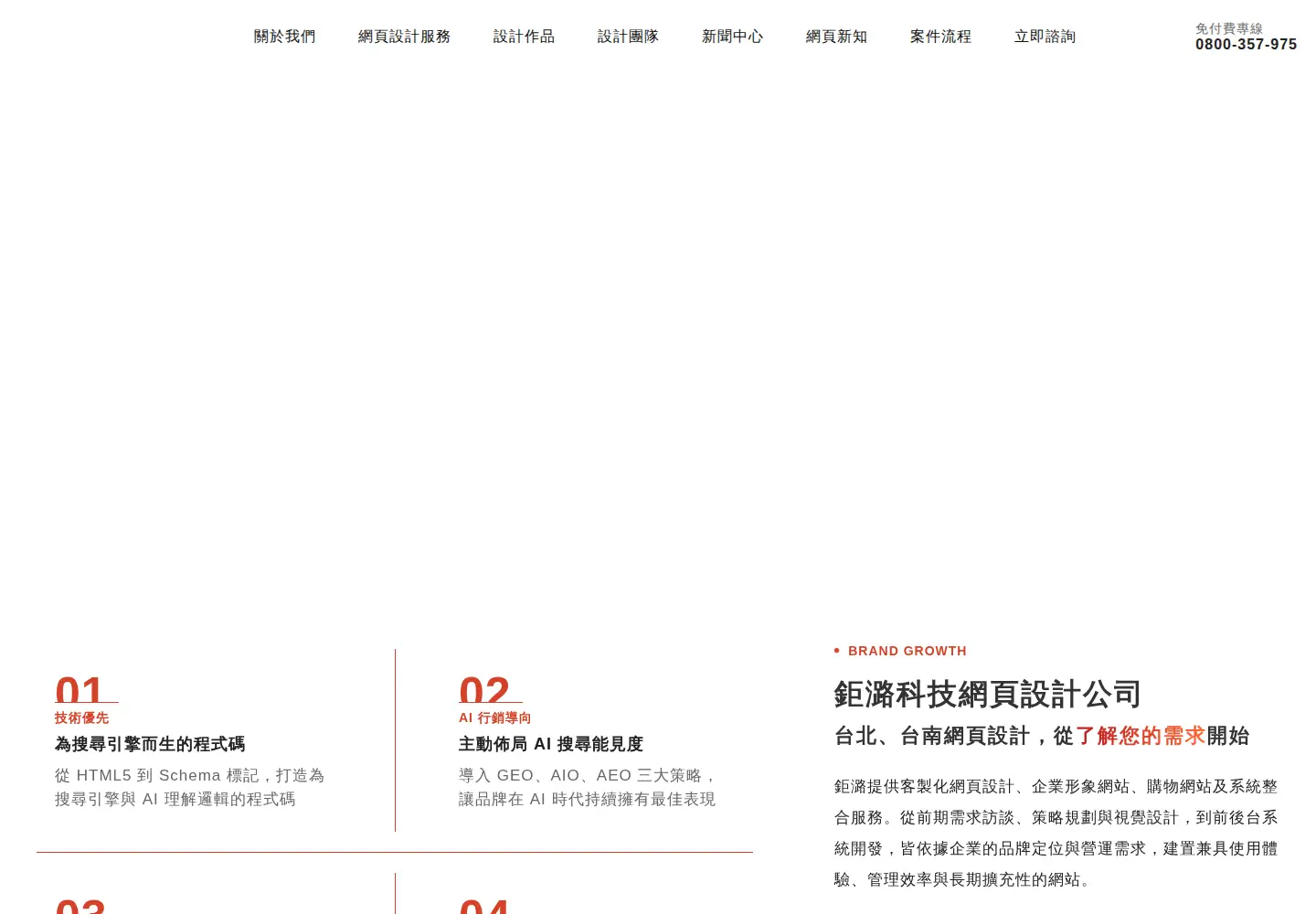The height and width of the screenshot is (914, 1316).
Task: Click the 鉅潞科技網頁設計公司 heading
Action: [987, 695]
